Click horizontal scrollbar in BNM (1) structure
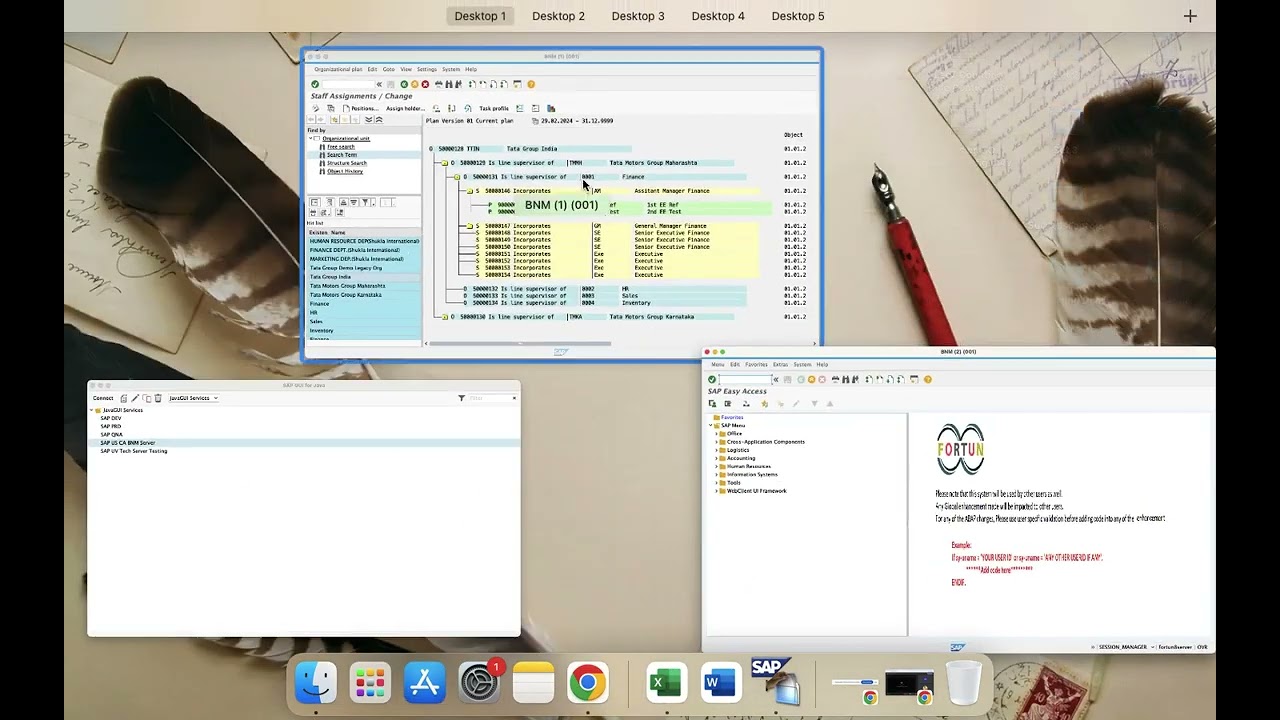This screenshot has width=1280, height=720. [x=518, y=344]
